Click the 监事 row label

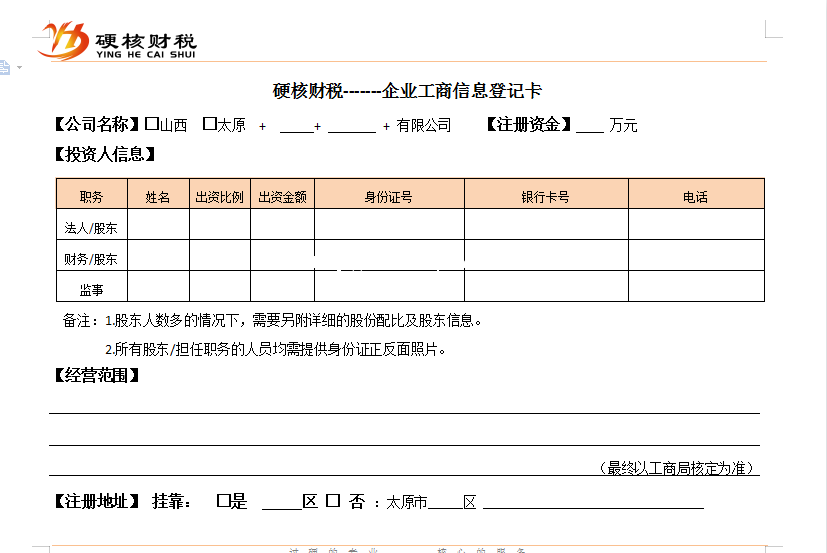click(92, 290)
